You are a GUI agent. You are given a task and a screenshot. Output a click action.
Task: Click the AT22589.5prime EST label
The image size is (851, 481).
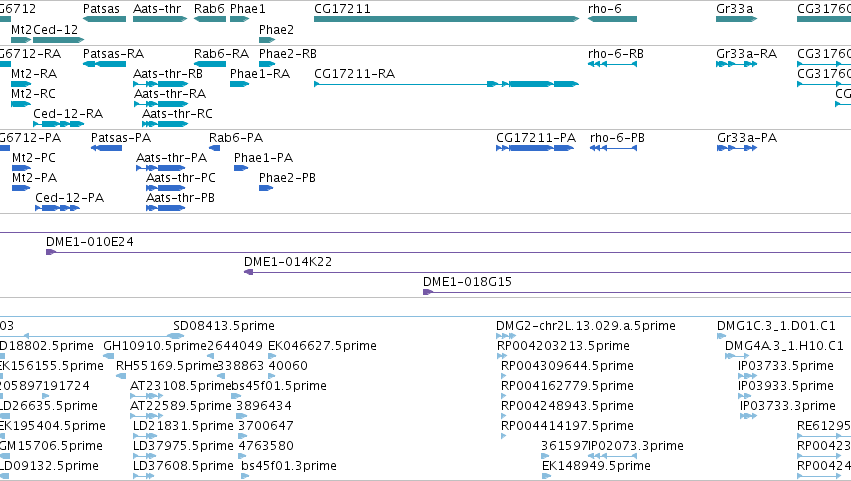tap(181, 406)
